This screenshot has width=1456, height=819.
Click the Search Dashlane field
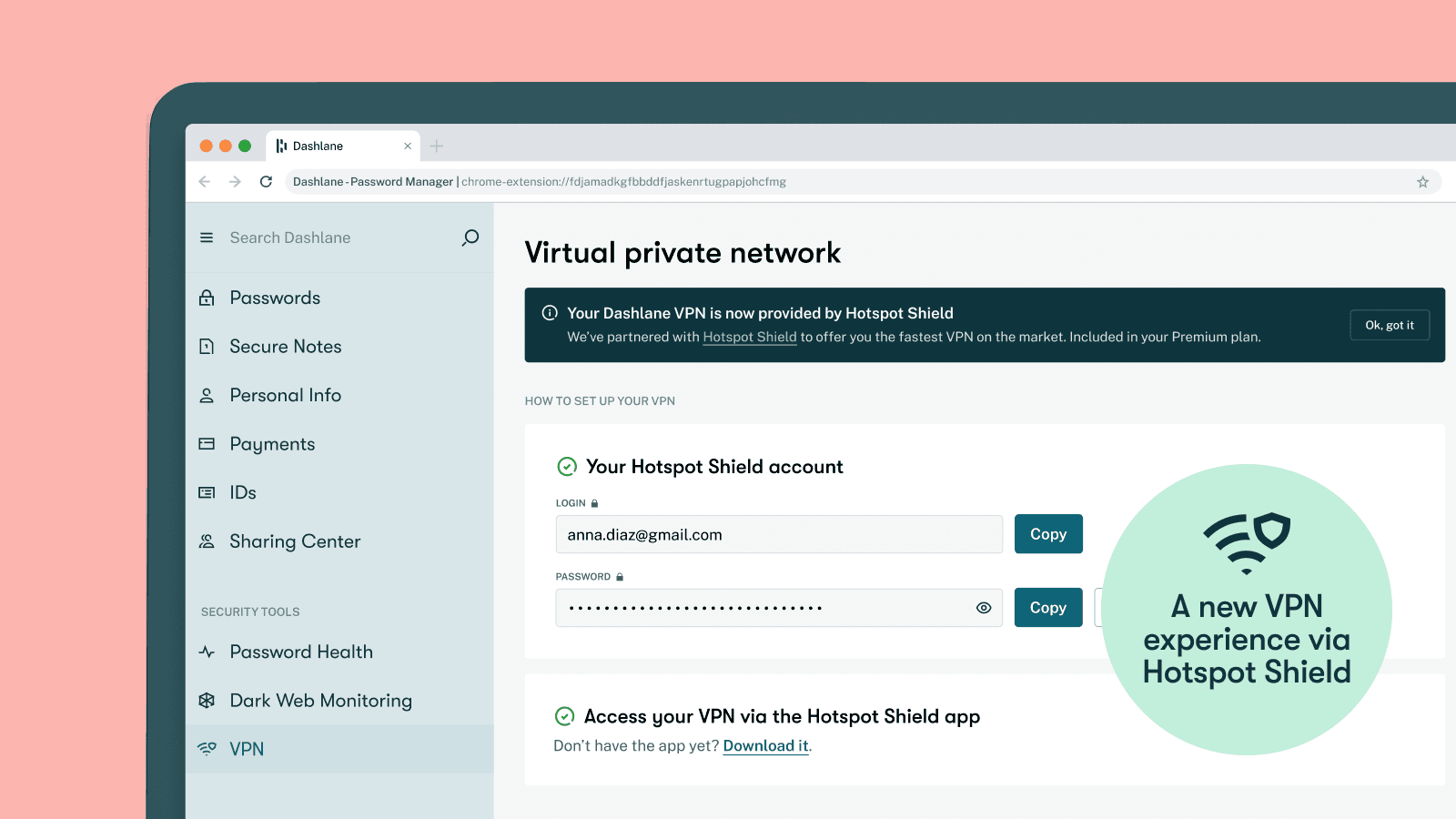click(337, 238)
